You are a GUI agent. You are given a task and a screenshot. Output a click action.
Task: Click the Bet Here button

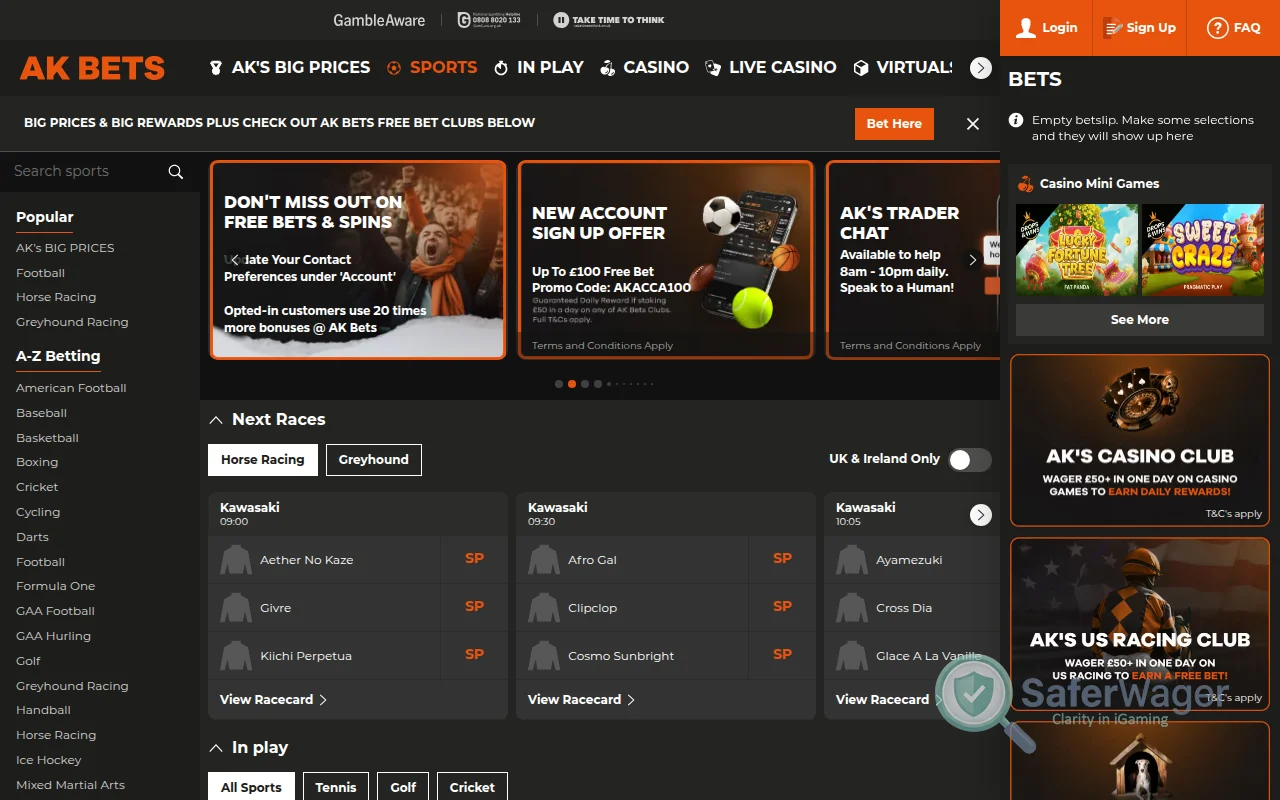coord(893,123)
